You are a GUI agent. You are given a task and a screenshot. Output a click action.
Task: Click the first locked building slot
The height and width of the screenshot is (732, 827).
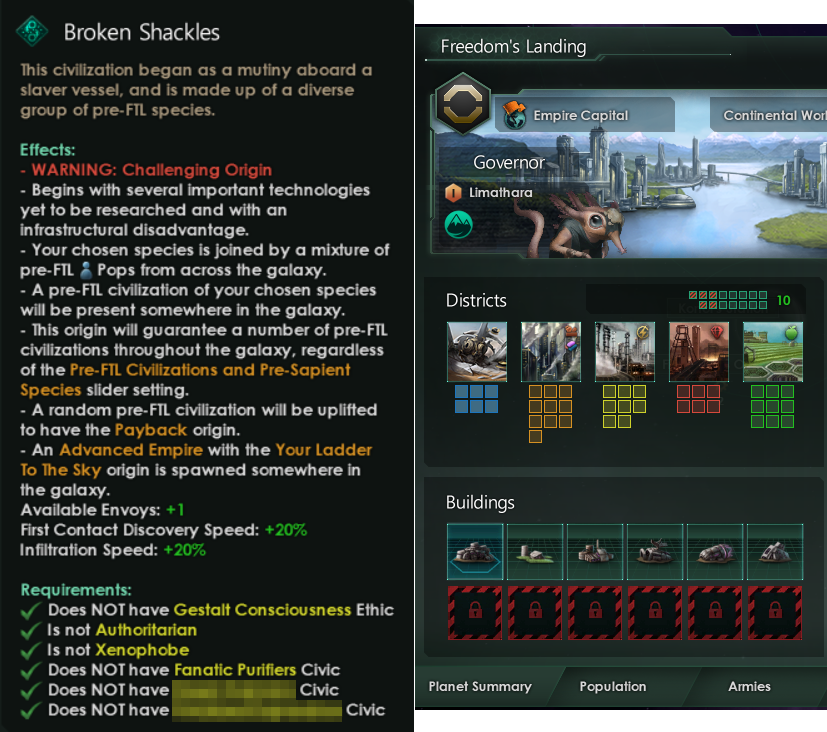click(475, 612)
